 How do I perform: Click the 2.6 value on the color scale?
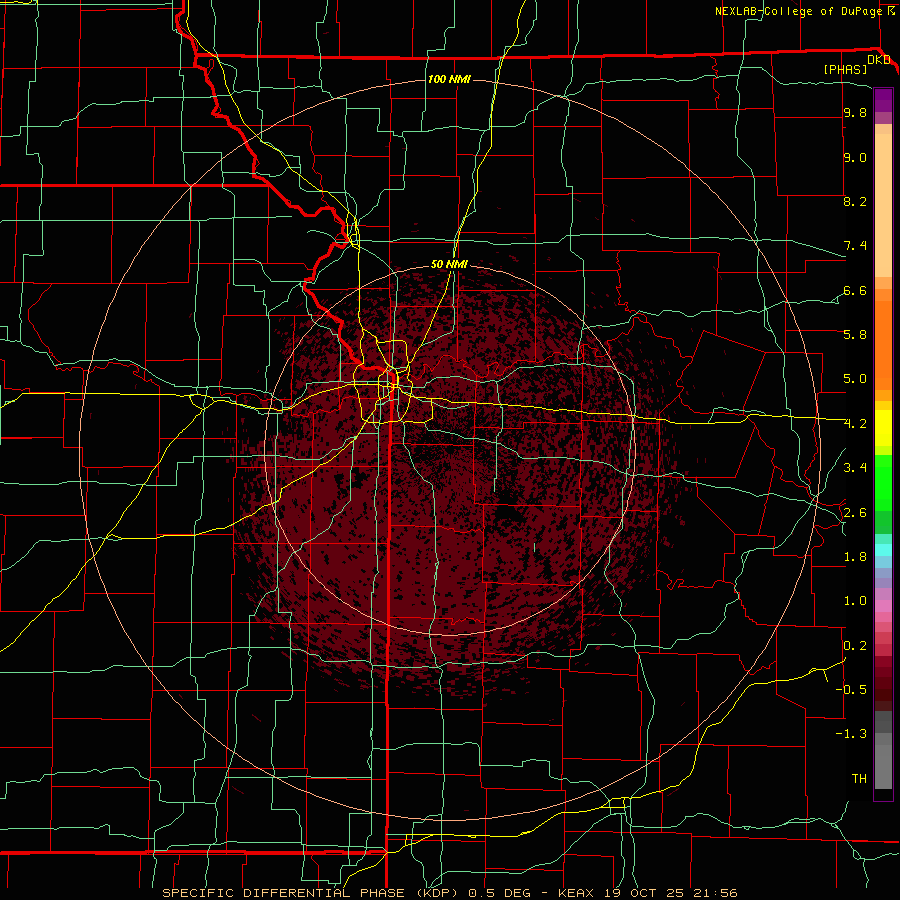(855, 512)
